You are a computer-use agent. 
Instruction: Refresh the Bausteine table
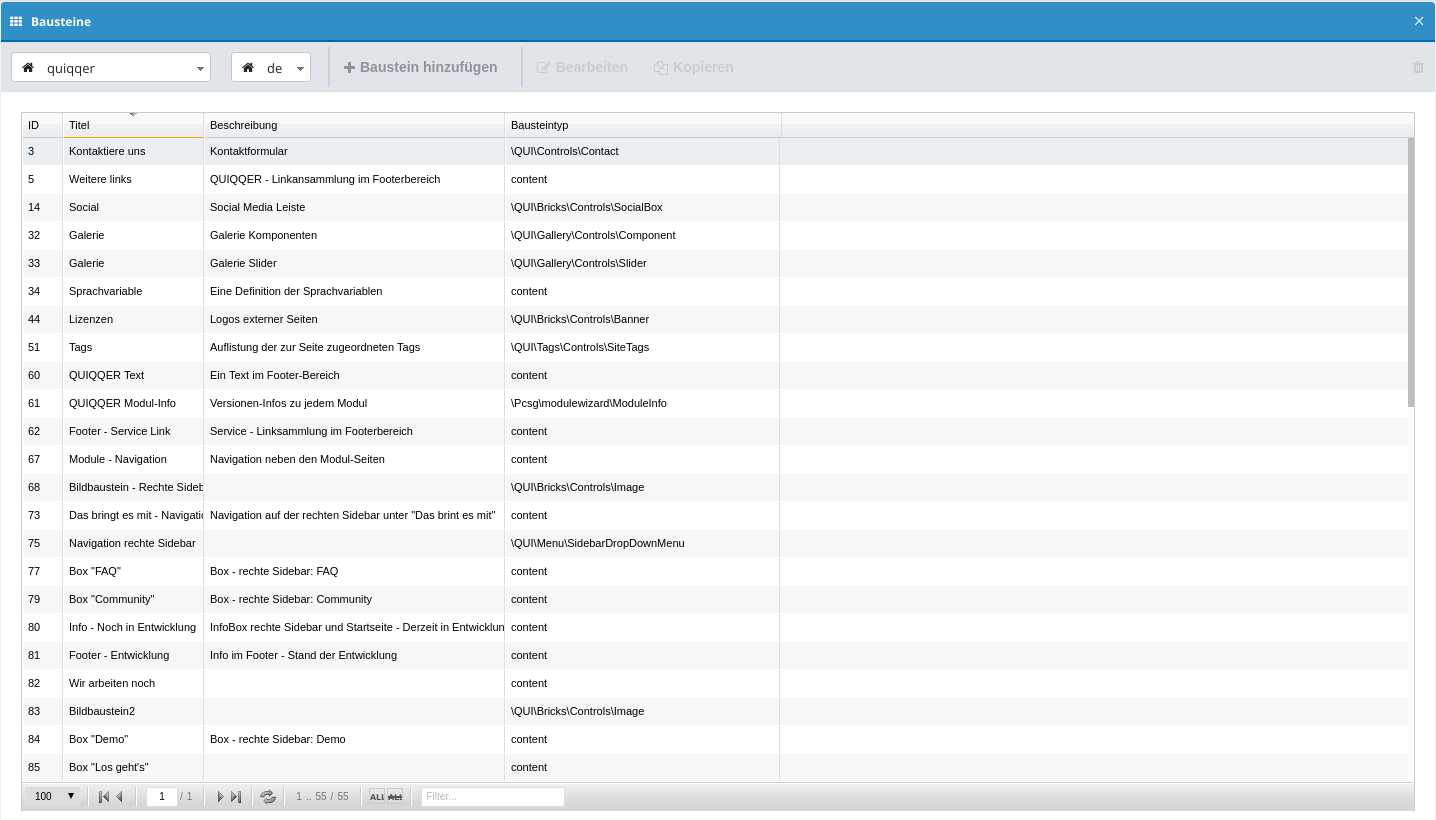coord(268,797)
